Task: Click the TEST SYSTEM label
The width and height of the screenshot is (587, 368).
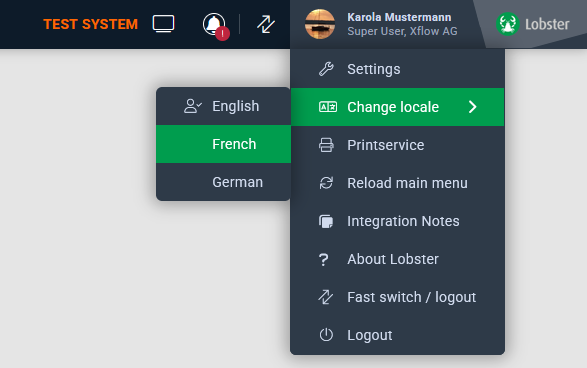Action: (91, 24)
